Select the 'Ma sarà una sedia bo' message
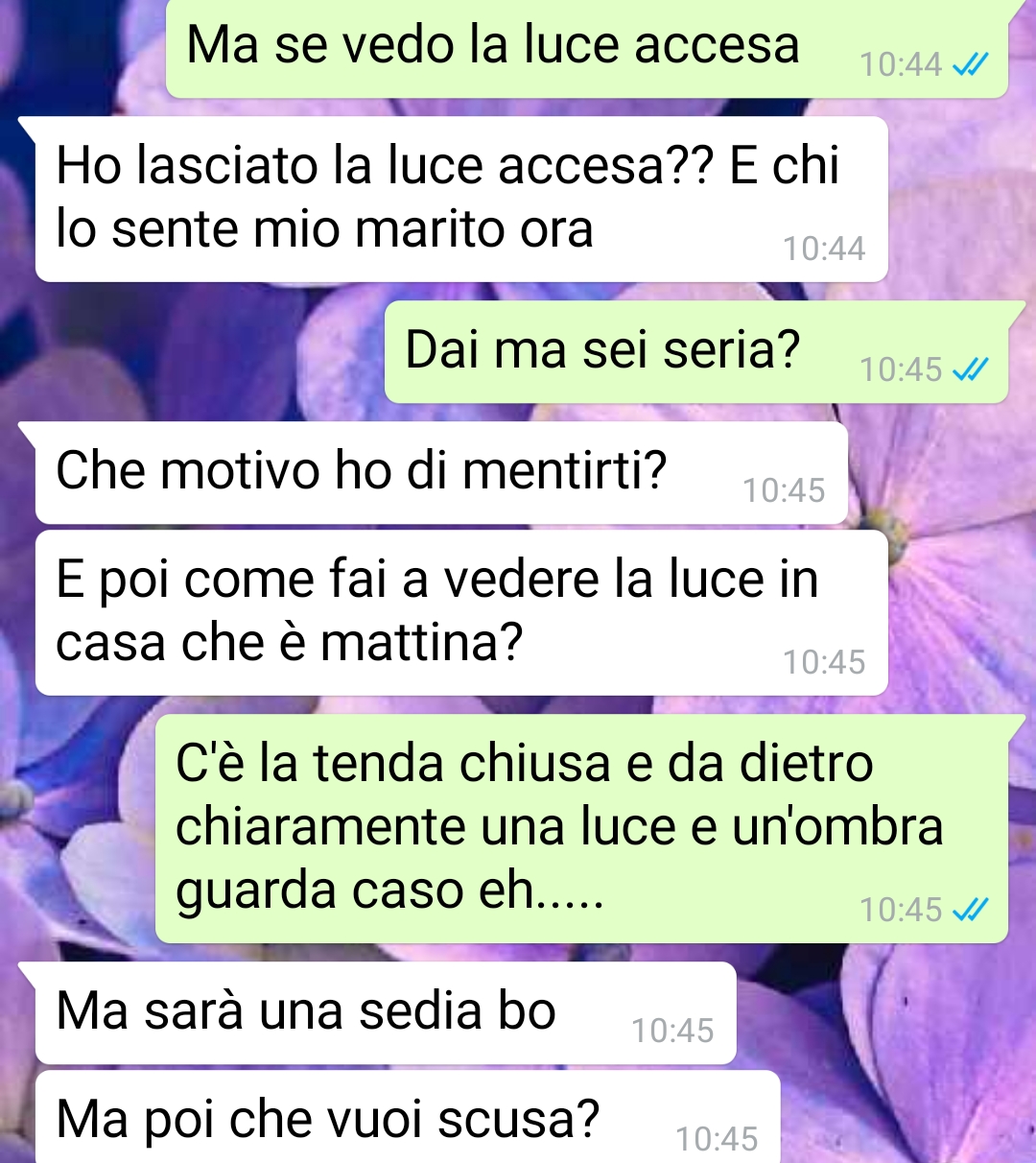The width and height of the screenshot is (1036, 1163). coord(386,1012)
